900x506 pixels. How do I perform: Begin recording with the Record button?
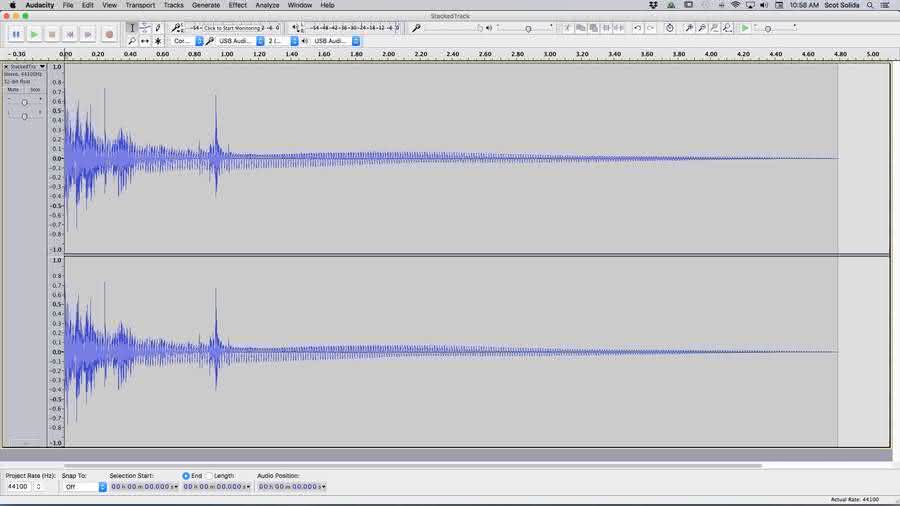[109, 34]
